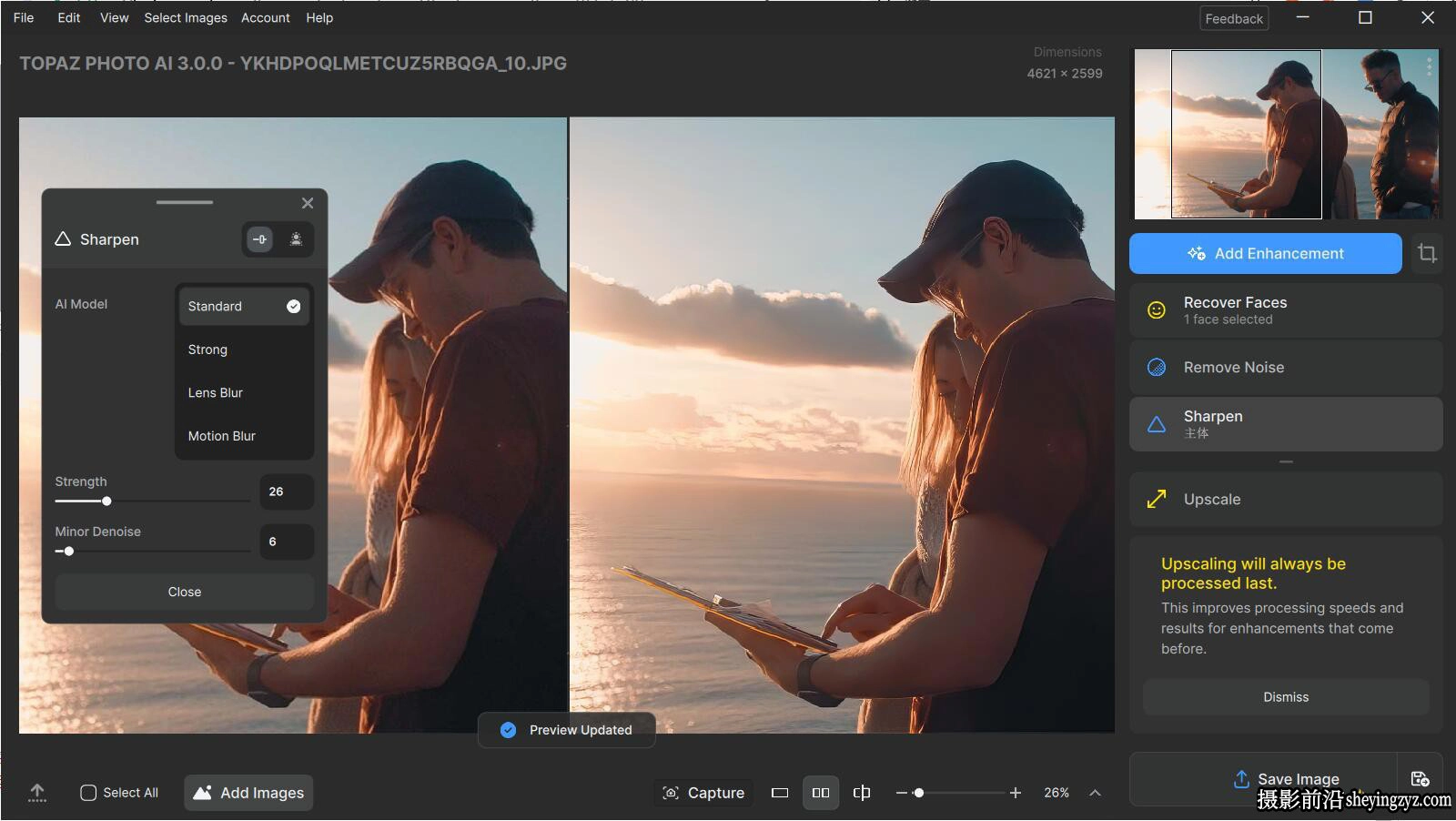Click Save Image button

tap(1263, 779)
